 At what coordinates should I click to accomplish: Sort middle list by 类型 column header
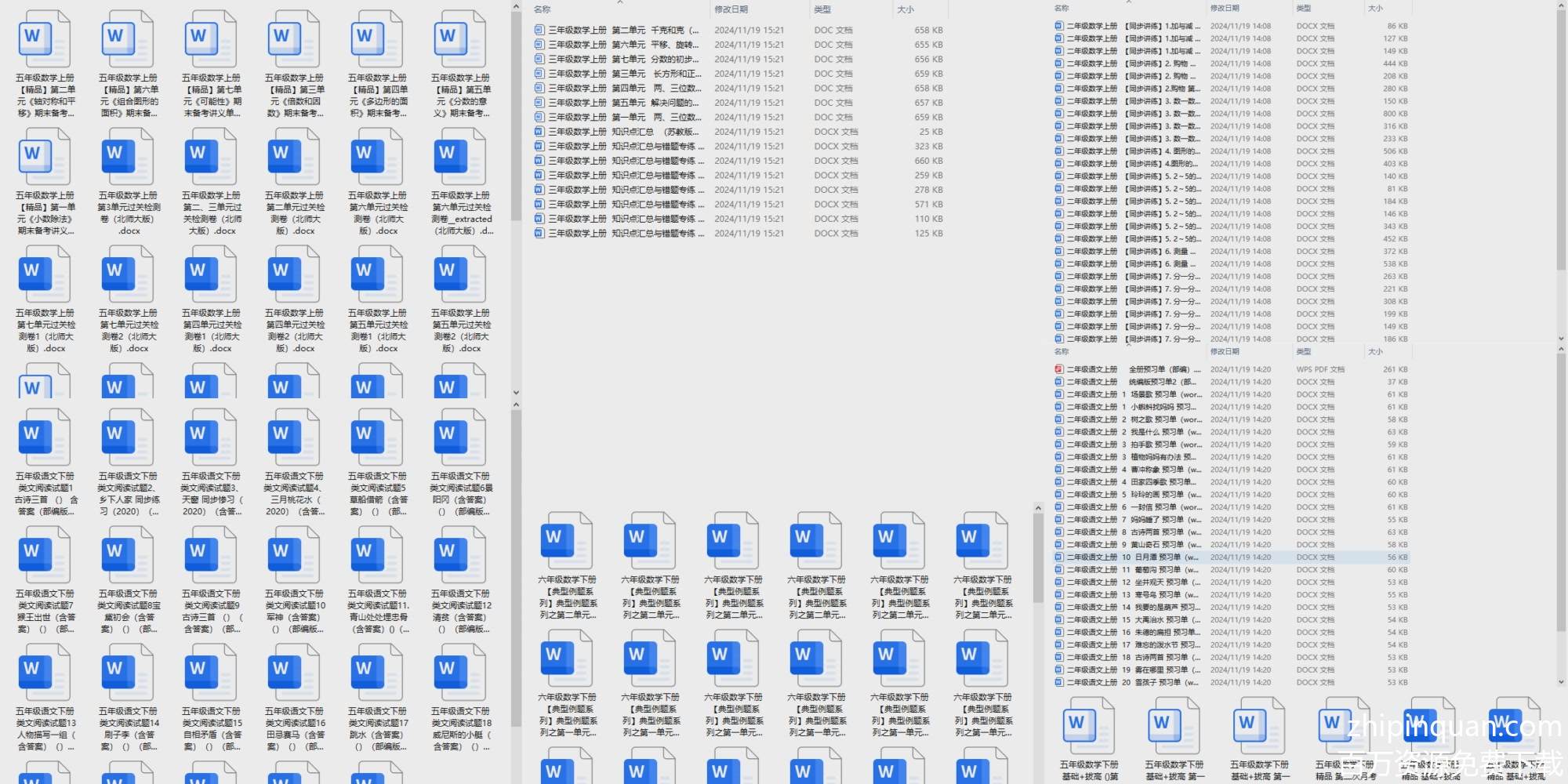[x=822, y=9]
